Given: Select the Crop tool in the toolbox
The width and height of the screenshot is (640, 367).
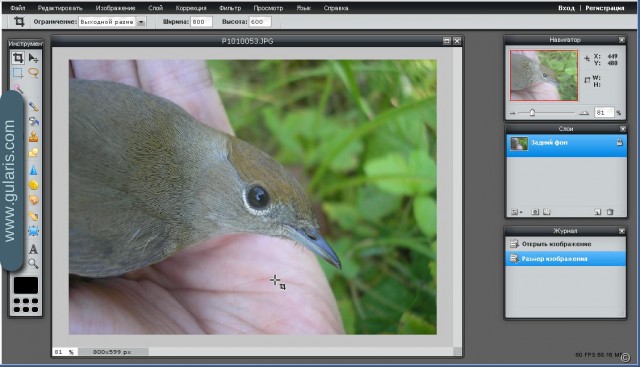Looking at the screenshot, I should coord(18,58).
